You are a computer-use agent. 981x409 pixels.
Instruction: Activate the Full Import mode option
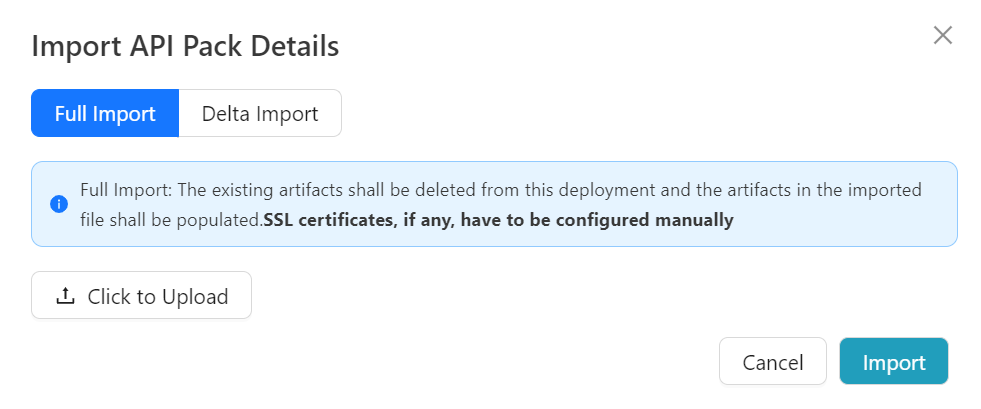105,113
